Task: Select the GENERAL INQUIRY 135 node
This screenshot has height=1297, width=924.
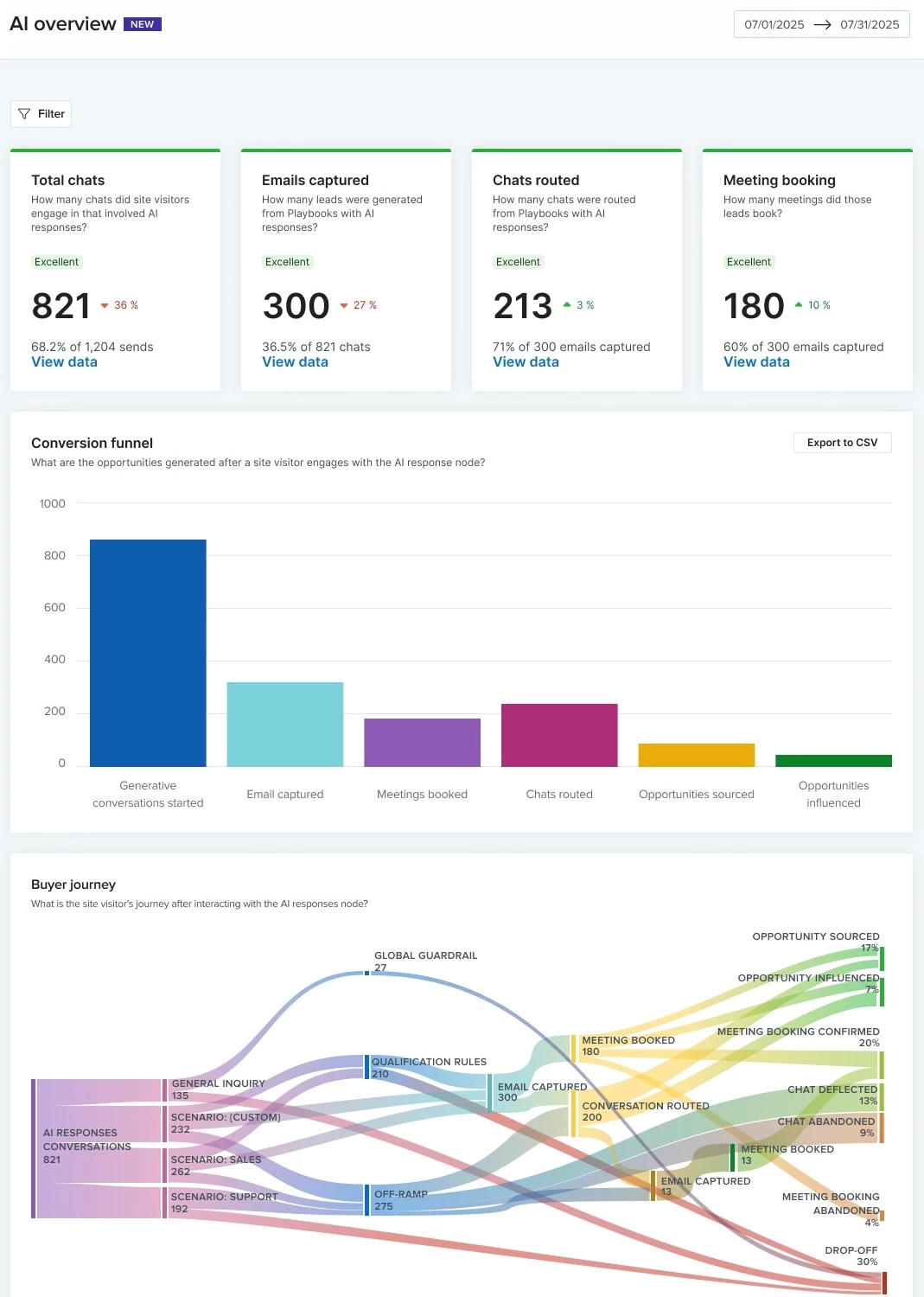Action: pyautogui.click(x=164, y=1089)
